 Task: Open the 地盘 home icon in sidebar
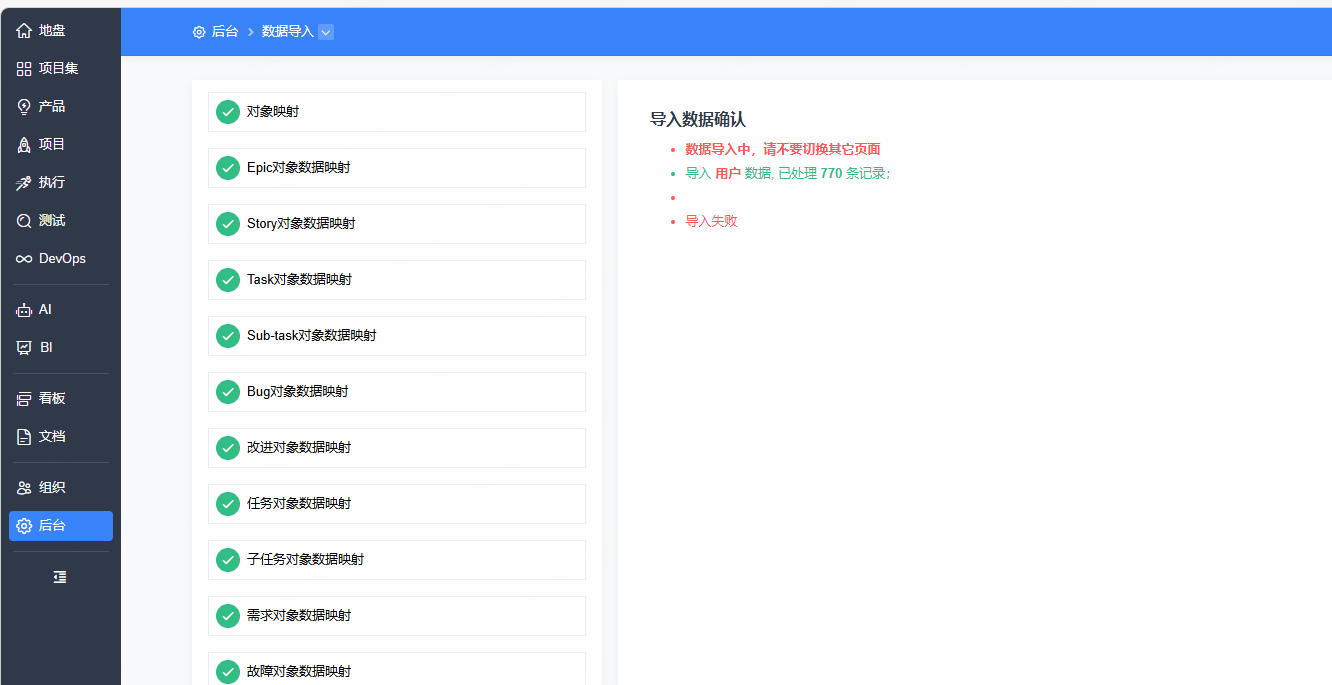point(24,31)
